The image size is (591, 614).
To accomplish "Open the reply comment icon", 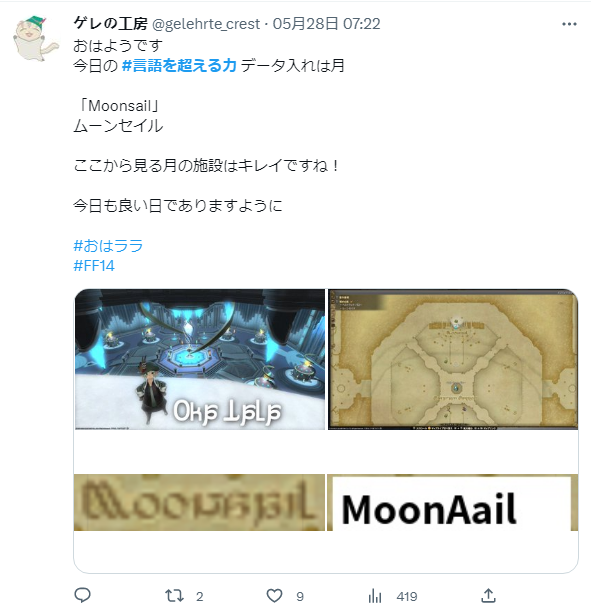I will (x=82, y=596).
